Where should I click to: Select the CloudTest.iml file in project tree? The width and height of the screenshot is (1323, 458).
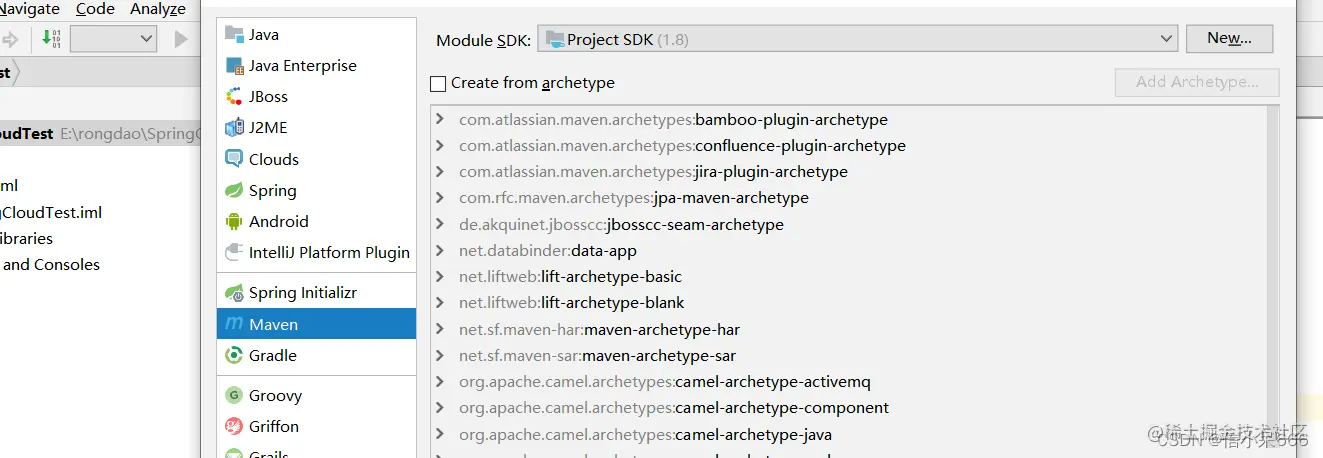pyautogui.click(x=51, y=212)
